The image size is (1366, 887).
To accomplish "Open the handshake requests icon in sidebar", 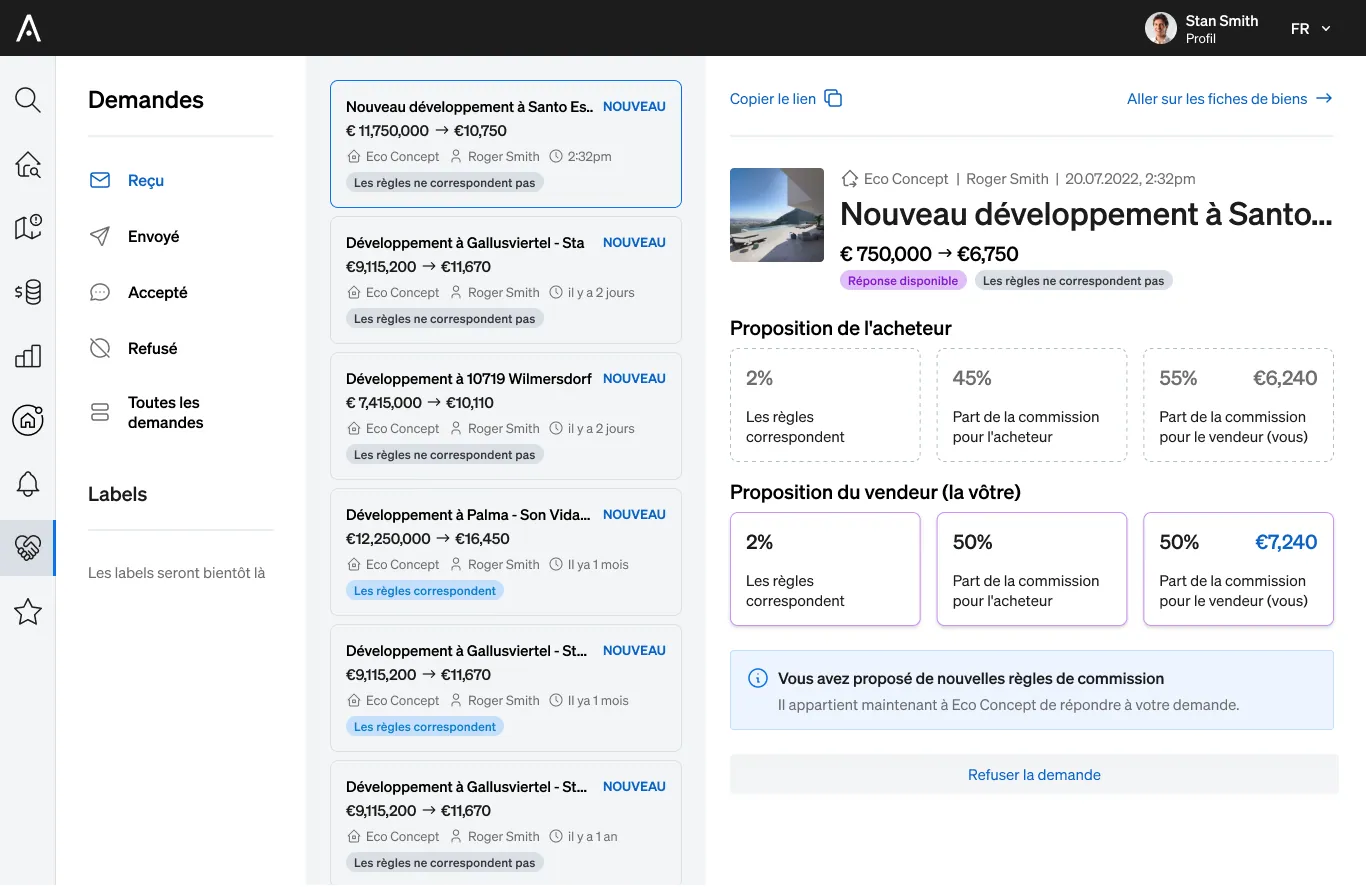I will (x=28, y=548).
